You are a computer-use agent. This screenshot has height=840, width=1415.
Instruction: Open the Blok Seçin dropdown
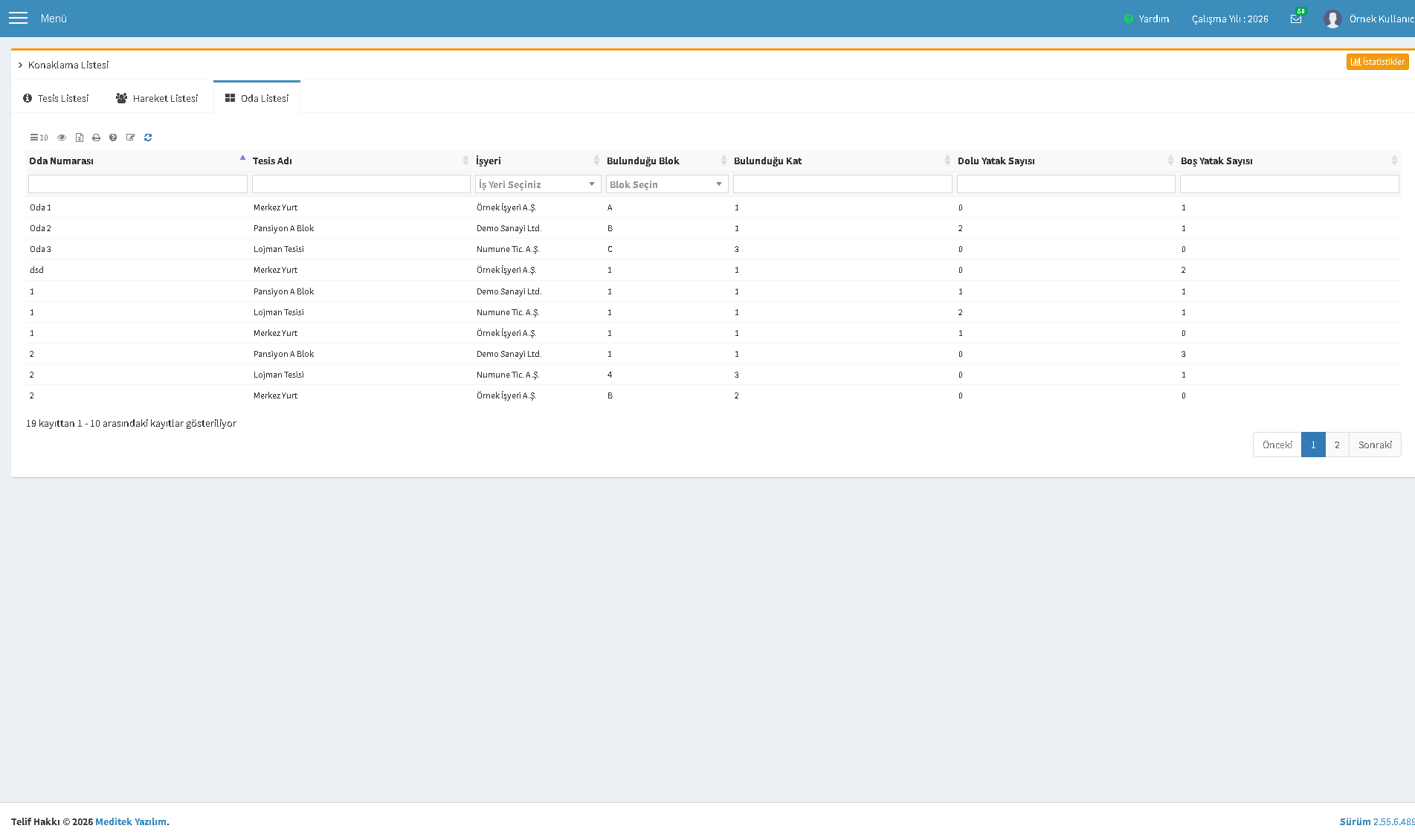667,184
